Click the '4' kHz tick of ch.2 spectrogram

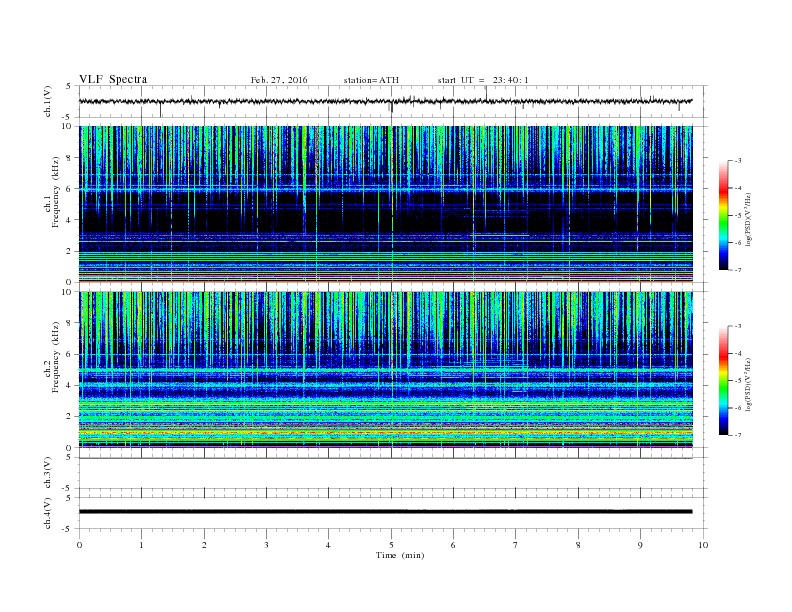69,385
